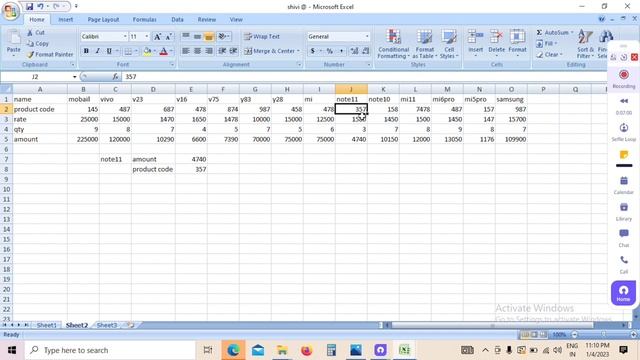Screen dimensions: 640x360
Task: Save the workbook from quick access toolbar
Action: point(29,7)
